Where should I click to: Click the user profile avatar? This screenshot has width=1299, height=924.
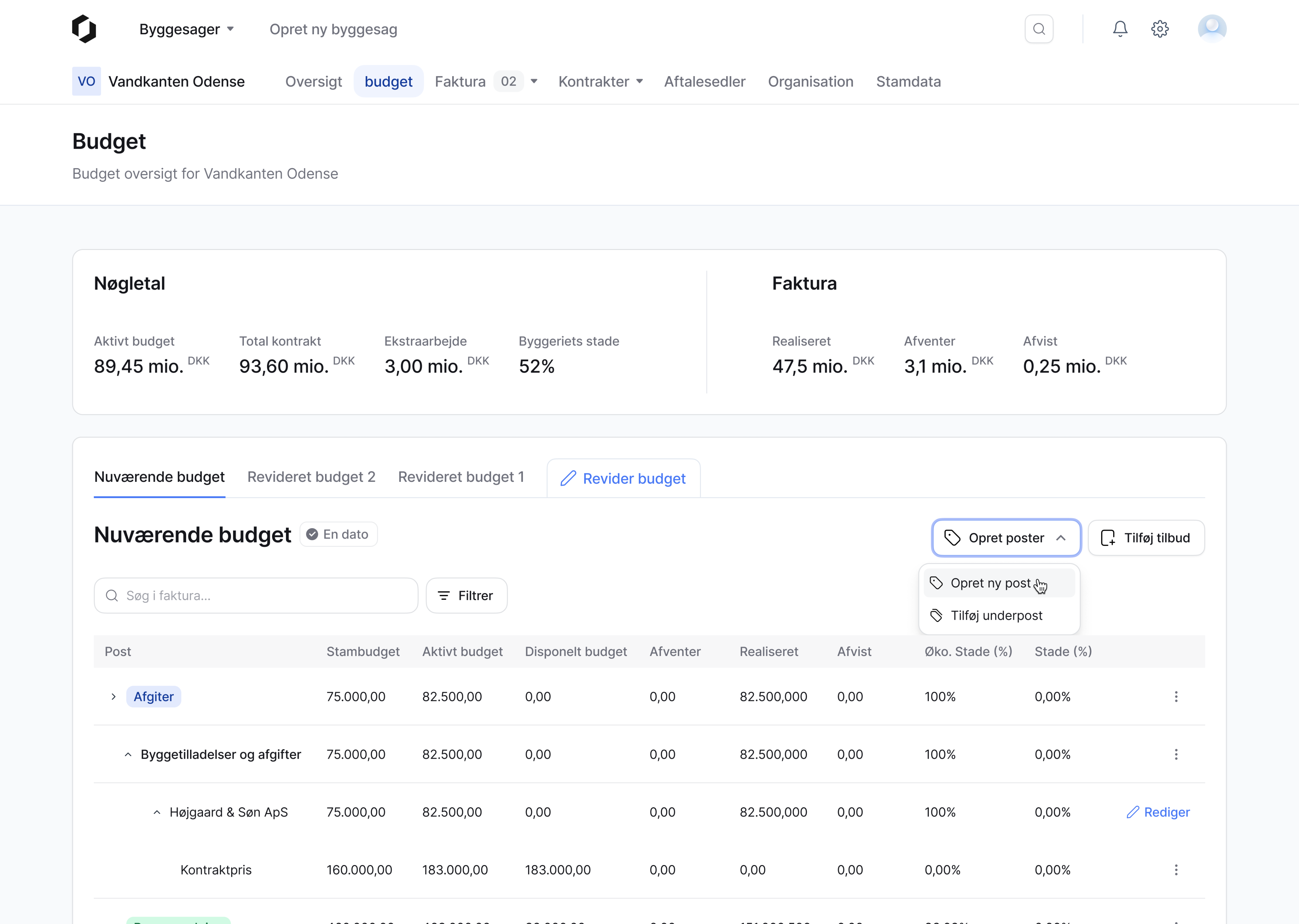tap(1211, 29)
